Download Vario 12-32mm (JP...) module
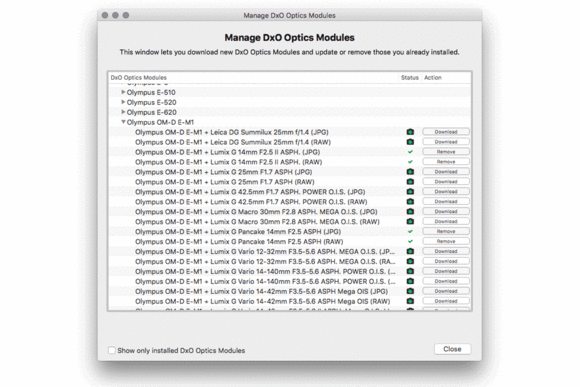This screenshot has height=387, width=580. (x=446, y=252)
